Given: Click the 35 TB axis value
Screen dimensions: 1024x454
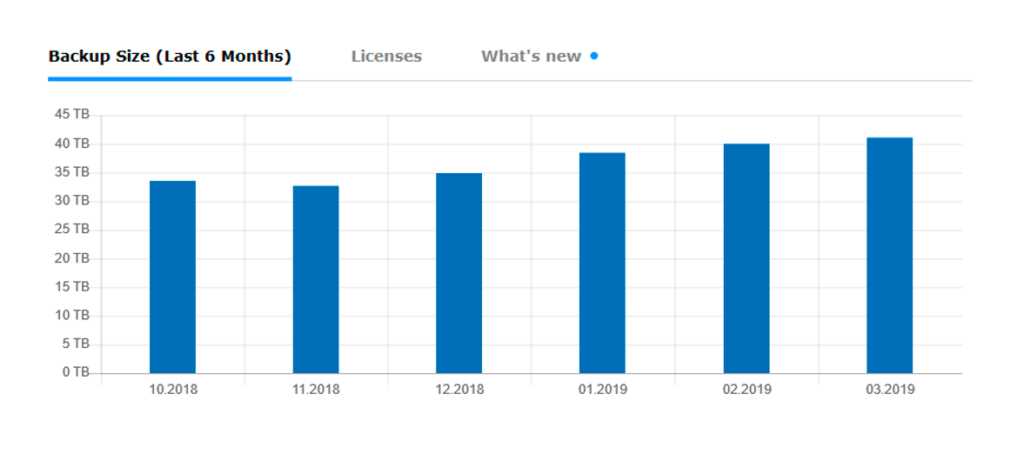Looking at the screenshot, I should tap(71, 172).
